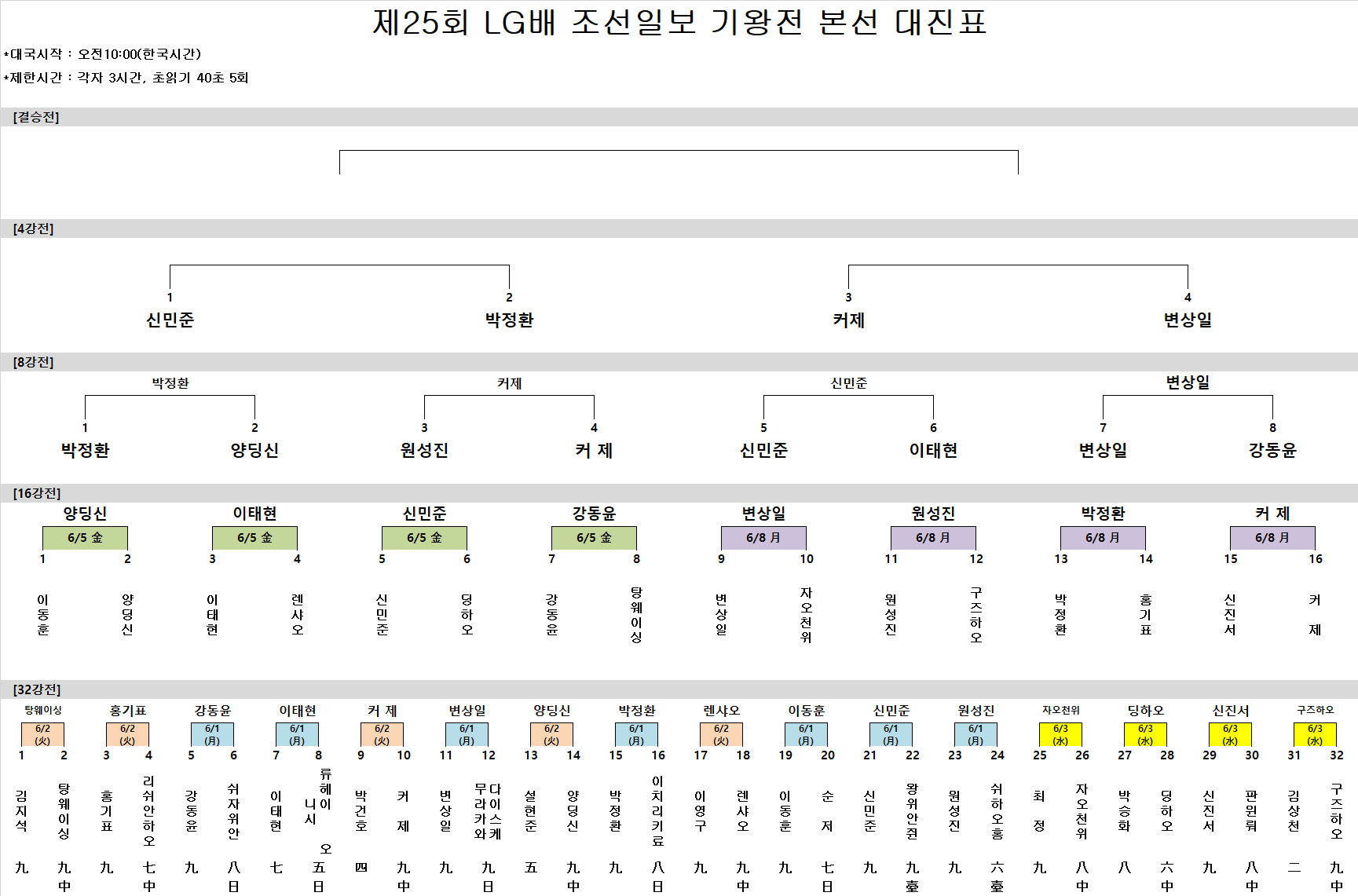Click player 박건호 in 32강전 slot 9
The image size is (1358, 896).
point(361,811)
